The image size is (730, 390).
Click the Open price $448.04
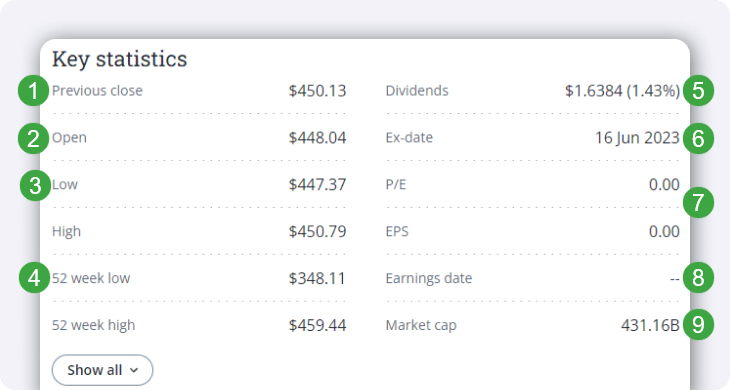pos(317,138)
